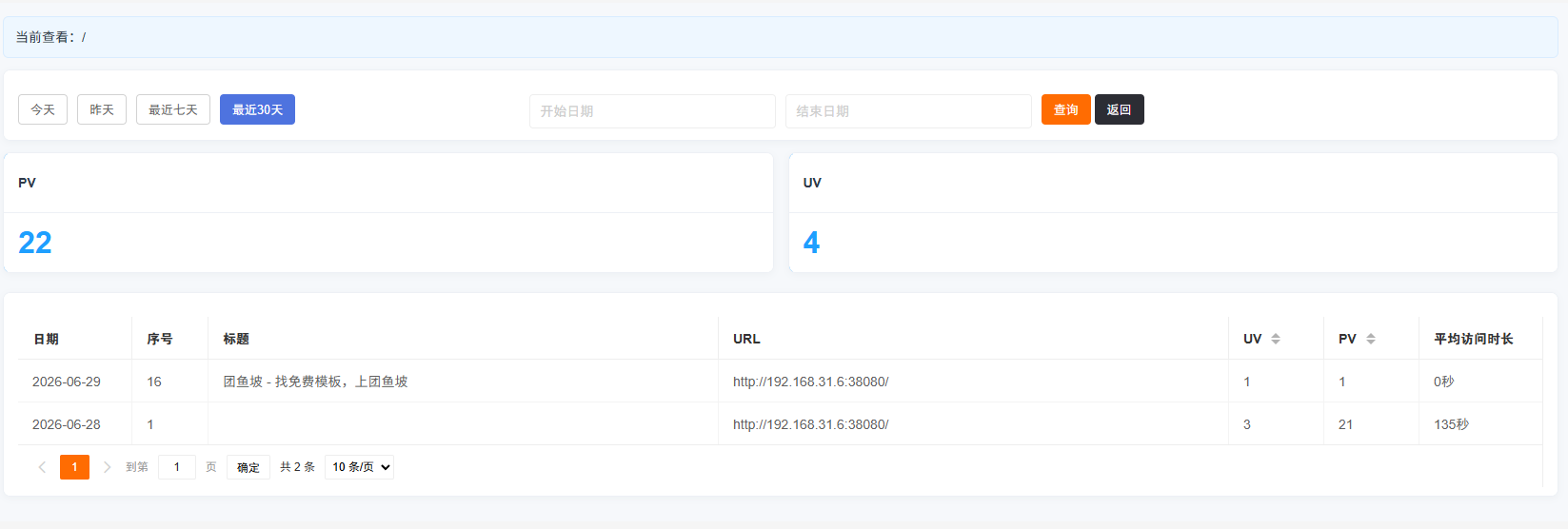Confirm page jump with 确定 button
The width and height of the screenshot is (1568, 529).
coord(248,467)
